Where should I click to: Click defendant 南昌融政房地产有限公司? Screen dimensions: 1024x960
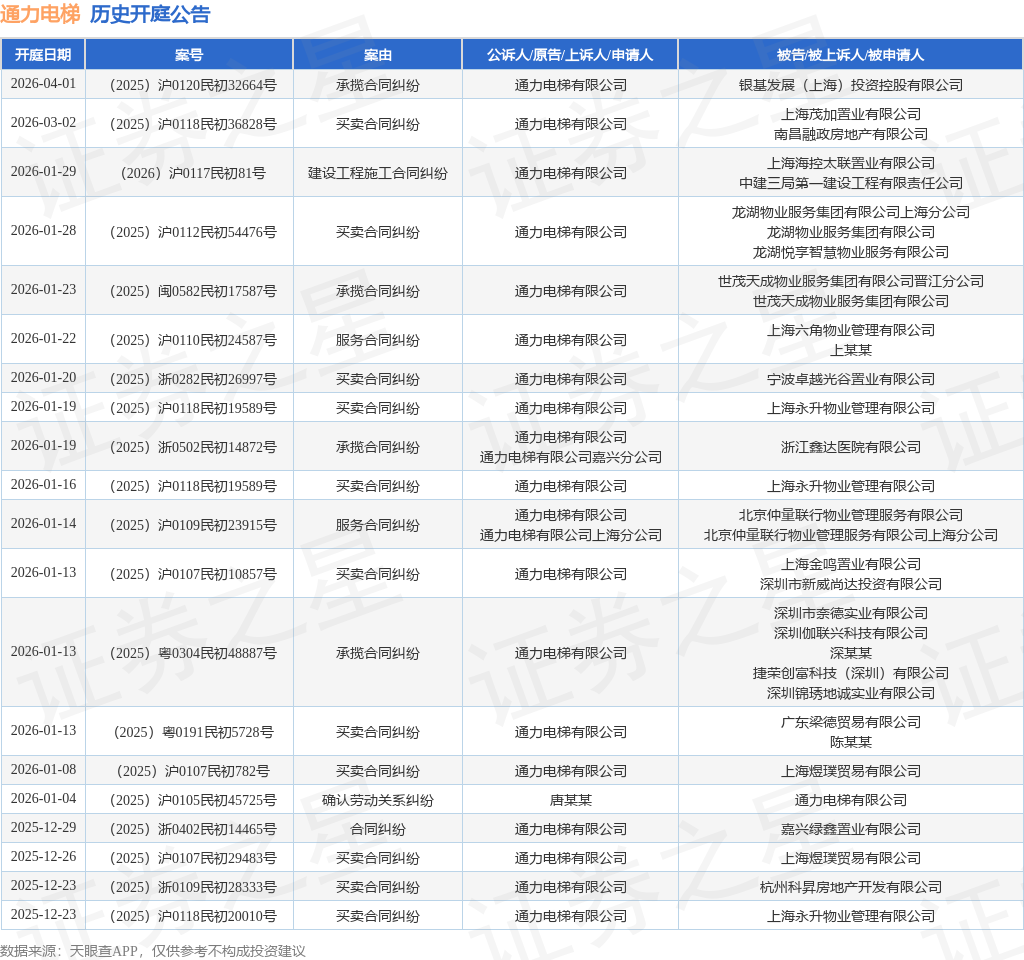pos(850,134)
